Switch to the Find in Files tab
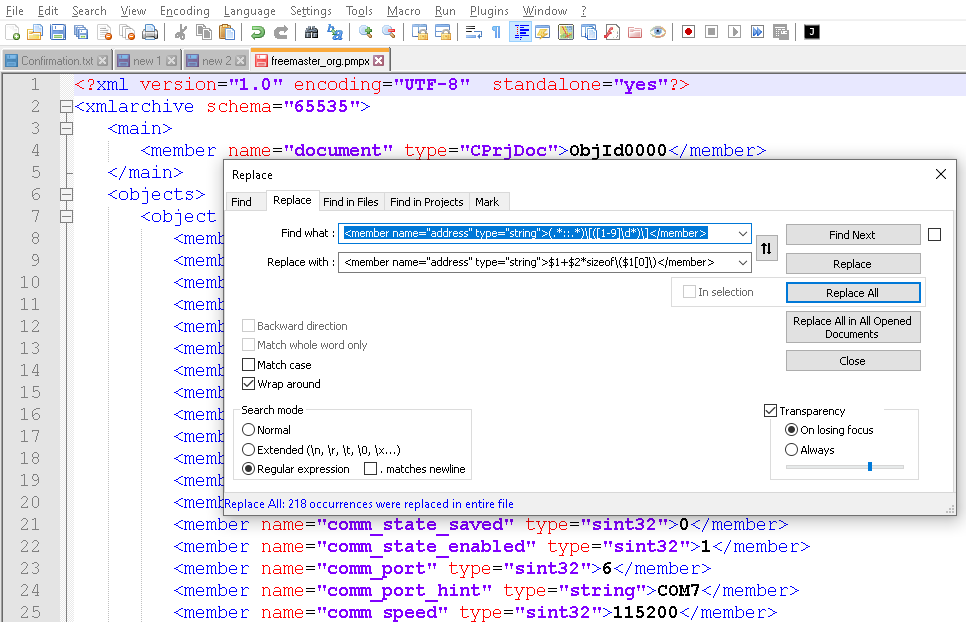Viewport: 966px width, 622px height. click(x=351, y=202)
